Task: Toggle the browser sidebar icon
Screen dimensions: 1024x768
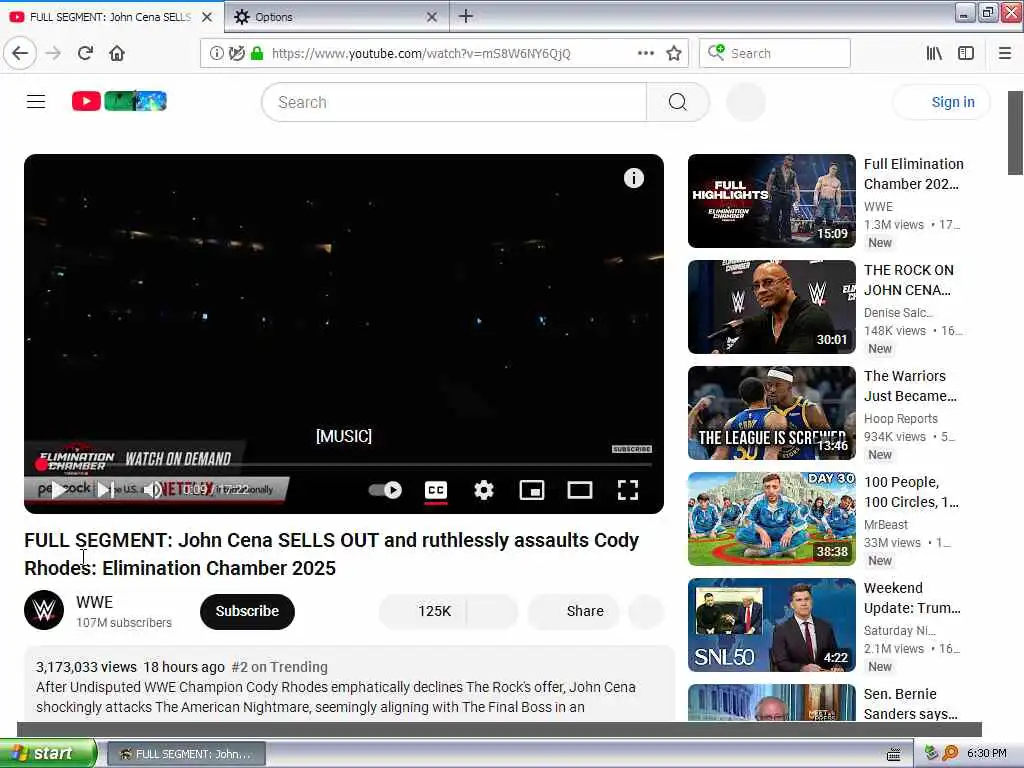Action: coord(966,54)
